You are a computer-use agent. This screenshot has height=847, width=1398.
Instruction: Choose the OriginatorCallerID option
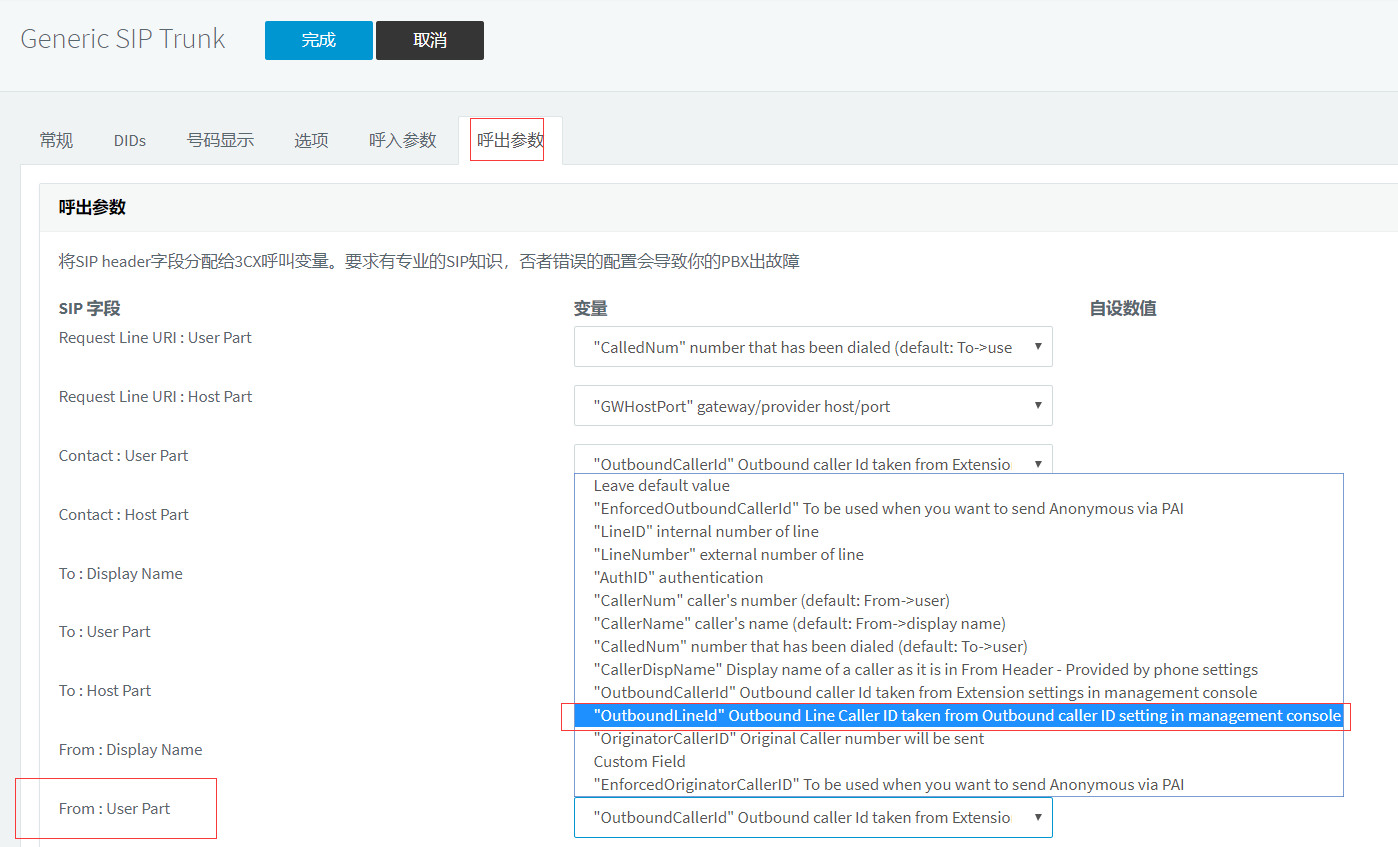coord(787,738)
